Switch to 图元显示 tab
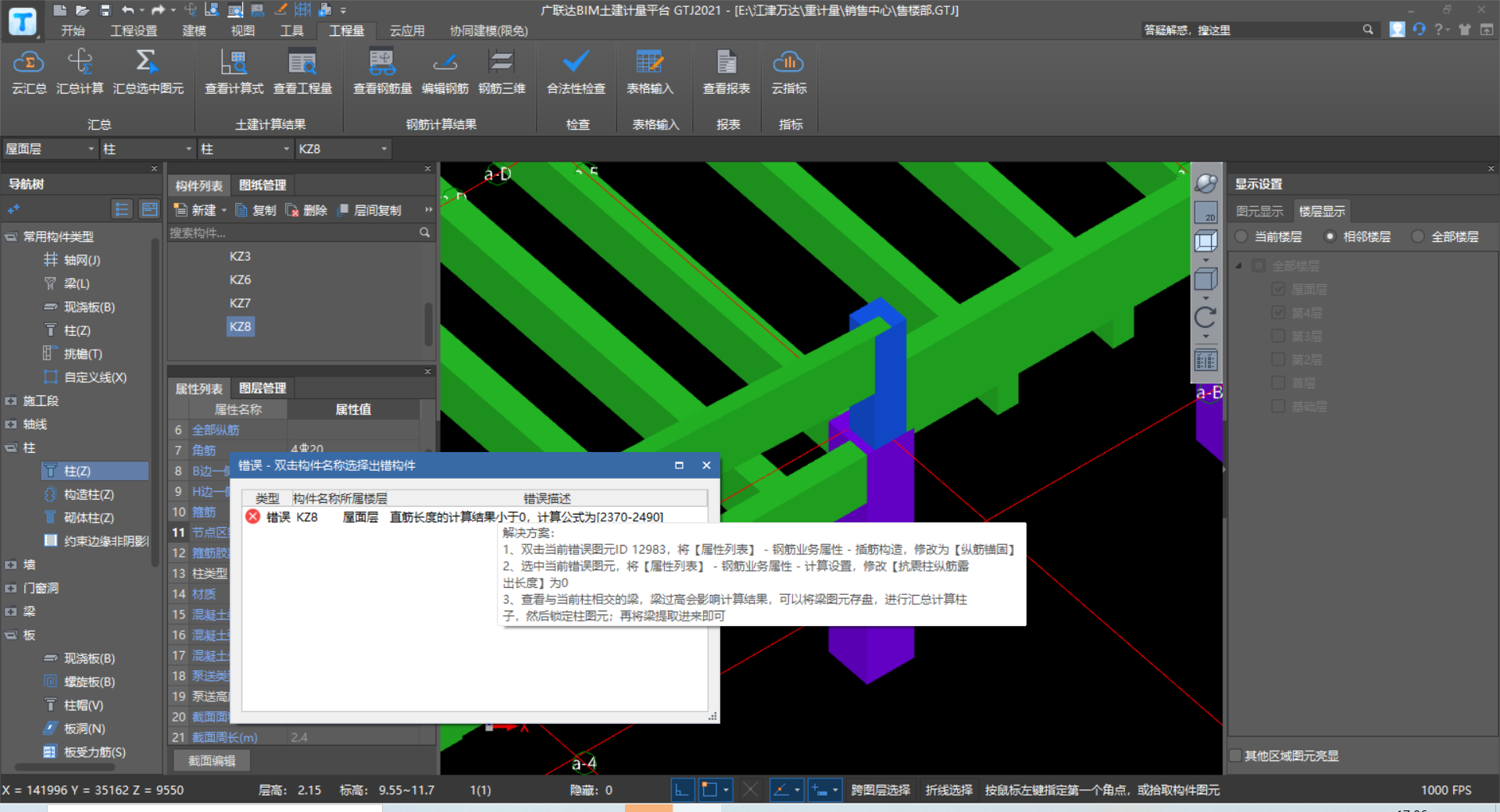Viewport: 1500px width, 812px height. [1259, 212]
